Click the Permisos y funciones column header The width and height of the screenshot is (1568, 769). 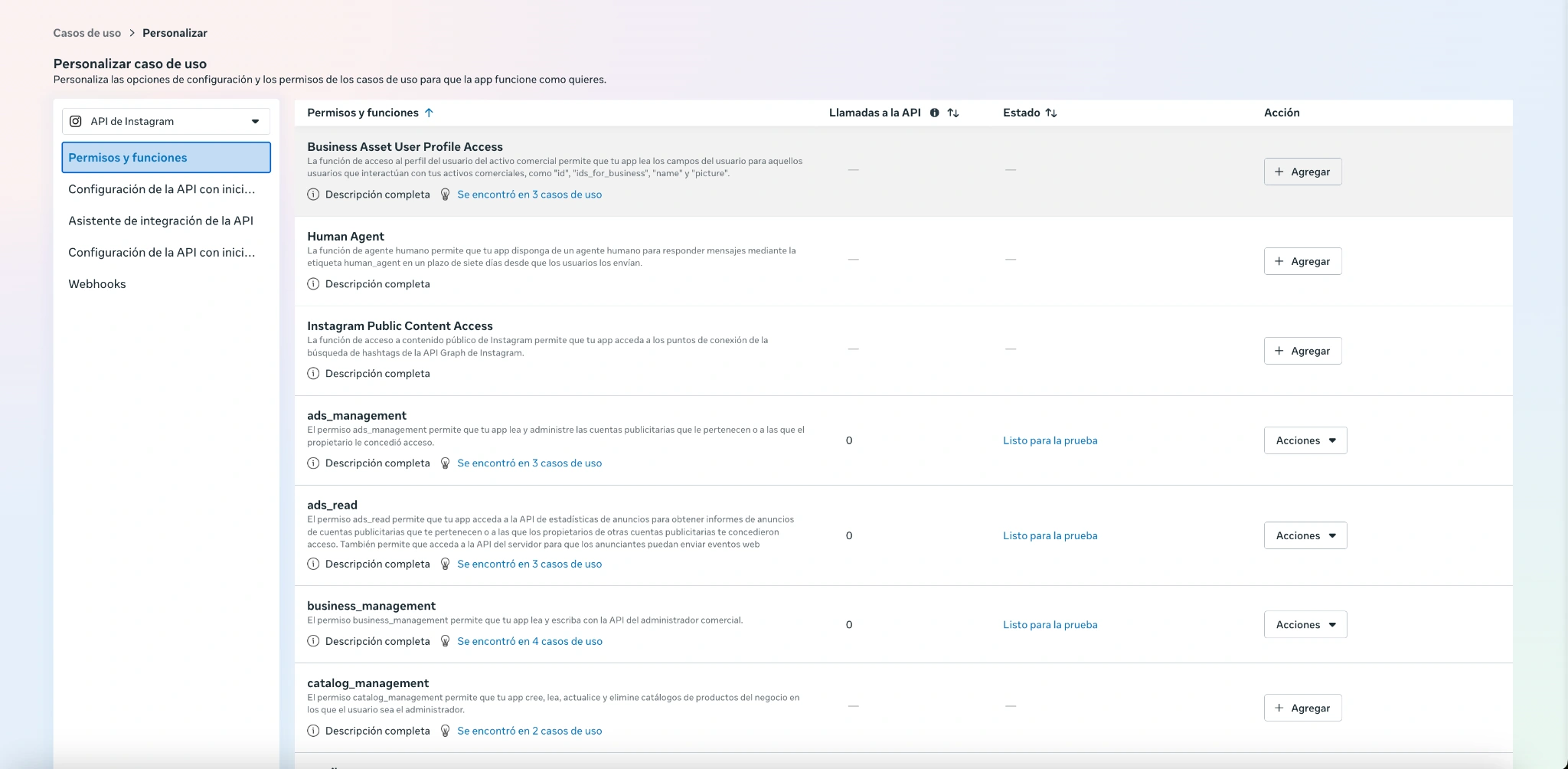(363, 113)
